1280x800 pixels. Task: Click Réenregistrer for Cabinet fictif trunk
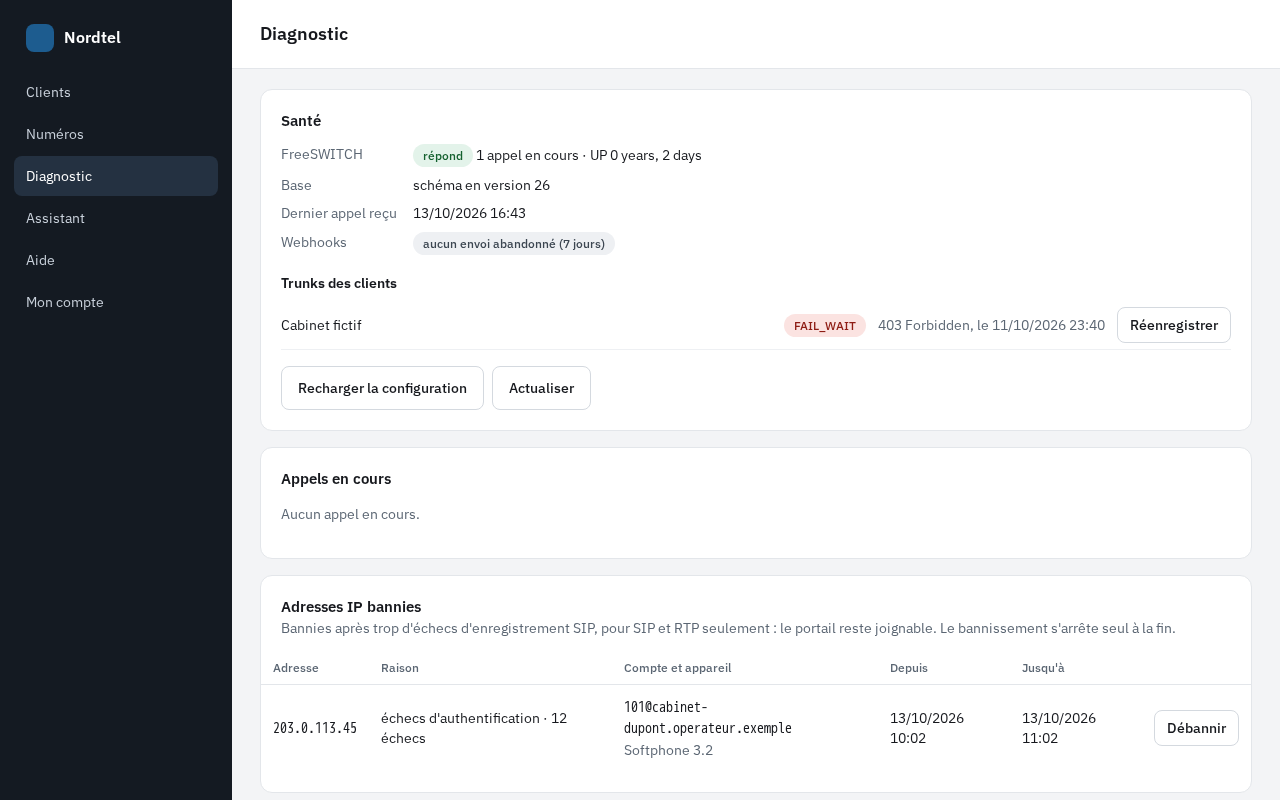1174,325
